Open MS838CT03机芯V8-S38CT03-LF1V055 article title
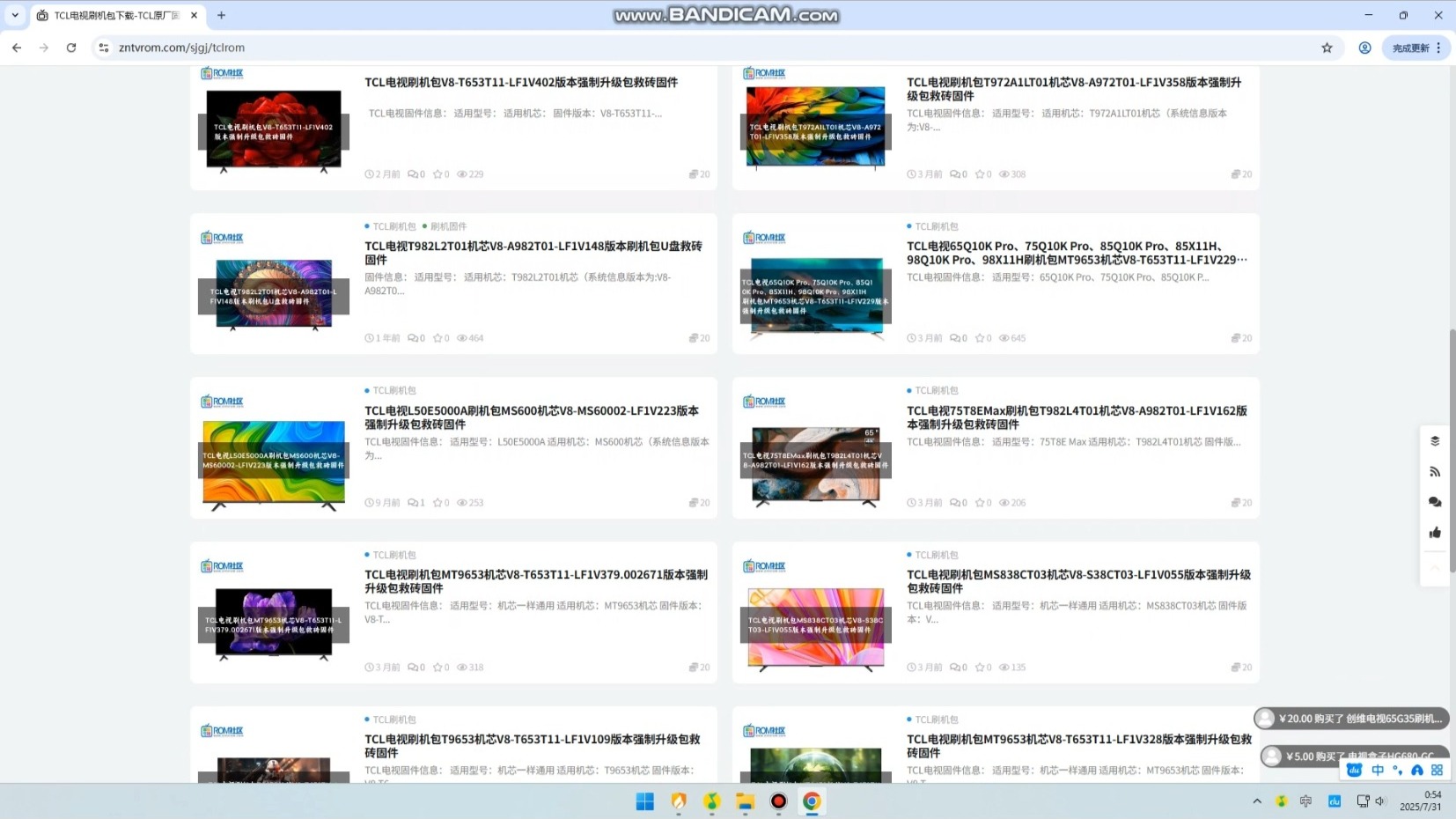 tap(1078, 581)
